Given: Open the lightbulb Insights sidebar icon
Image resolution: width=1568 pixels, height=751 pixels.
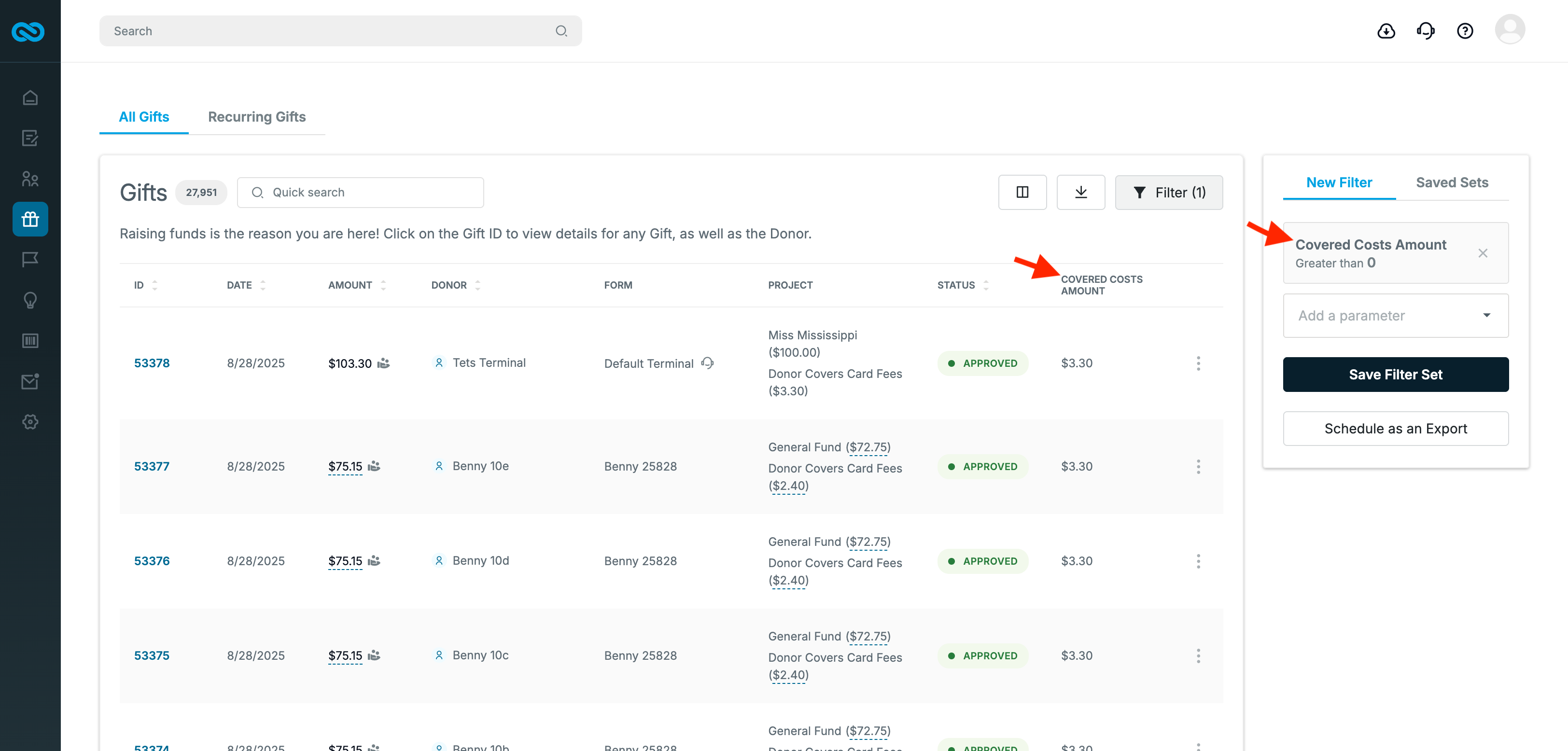Looking at the screenshot, I should pyautogui.click(x=30, y=300).
